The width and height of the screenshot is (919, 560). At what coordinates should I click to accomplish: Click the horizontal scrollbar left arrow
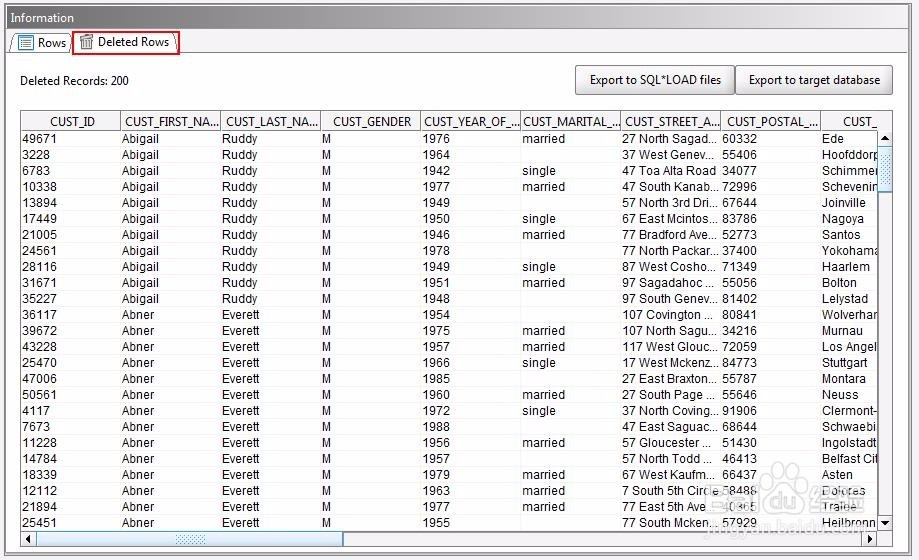tap(28, 538)
